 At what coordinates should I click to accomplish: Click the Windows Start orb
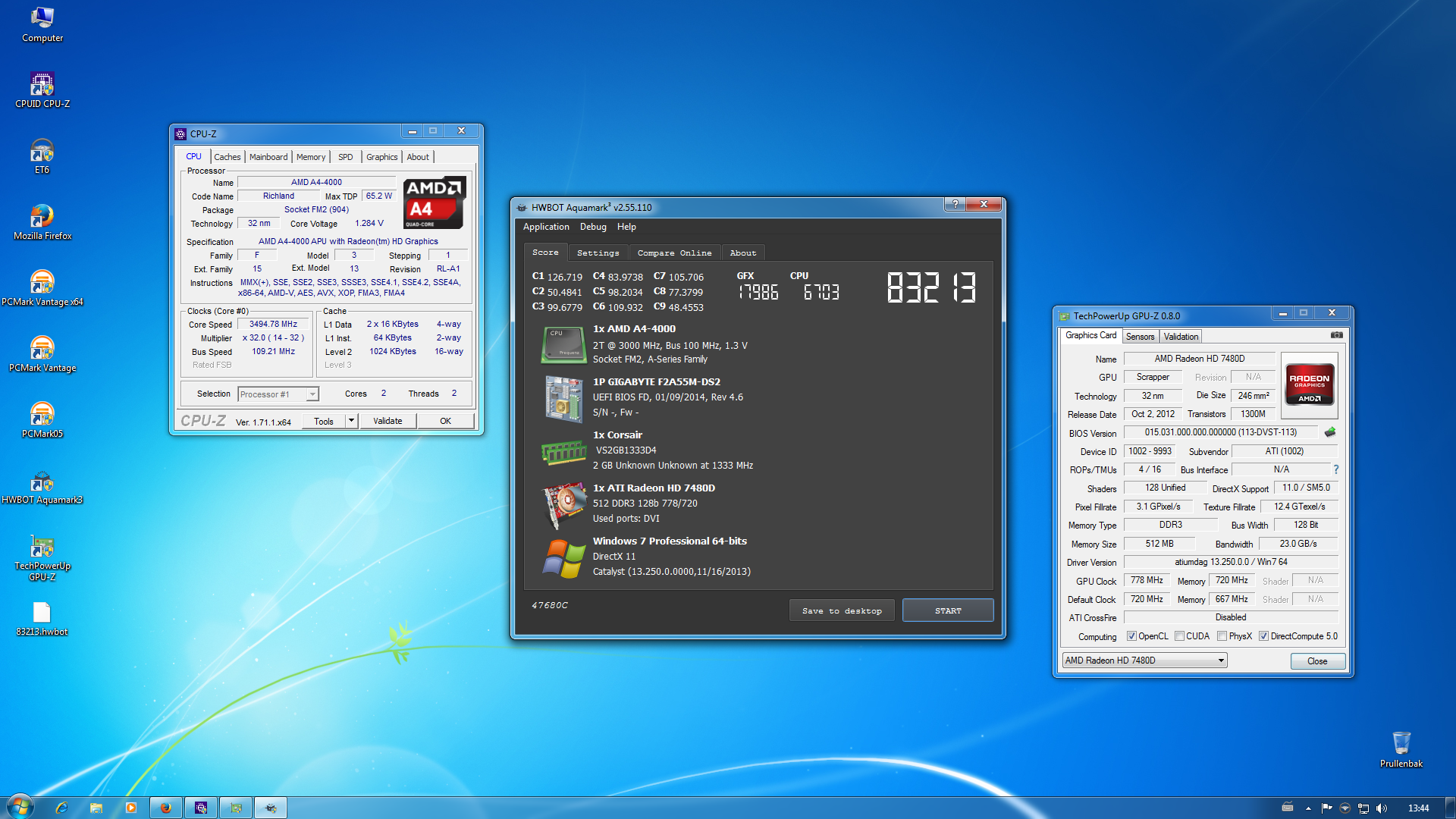(20, 808)
